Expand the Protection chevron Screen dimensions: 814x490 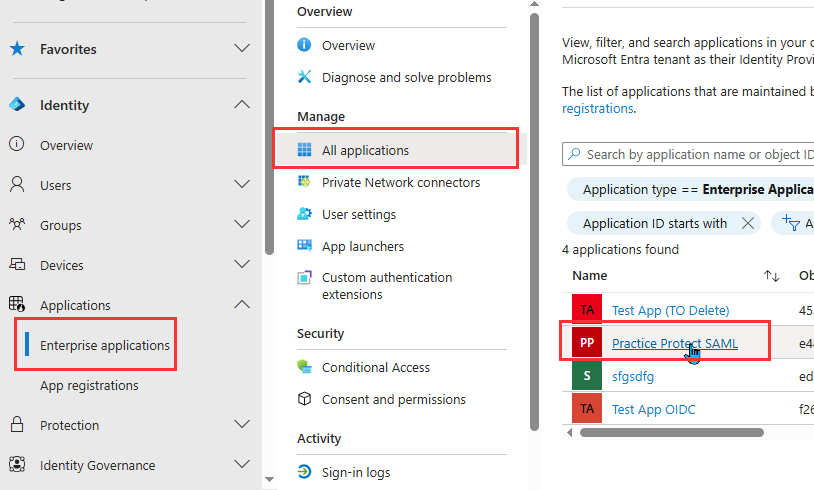pos(242,424)
